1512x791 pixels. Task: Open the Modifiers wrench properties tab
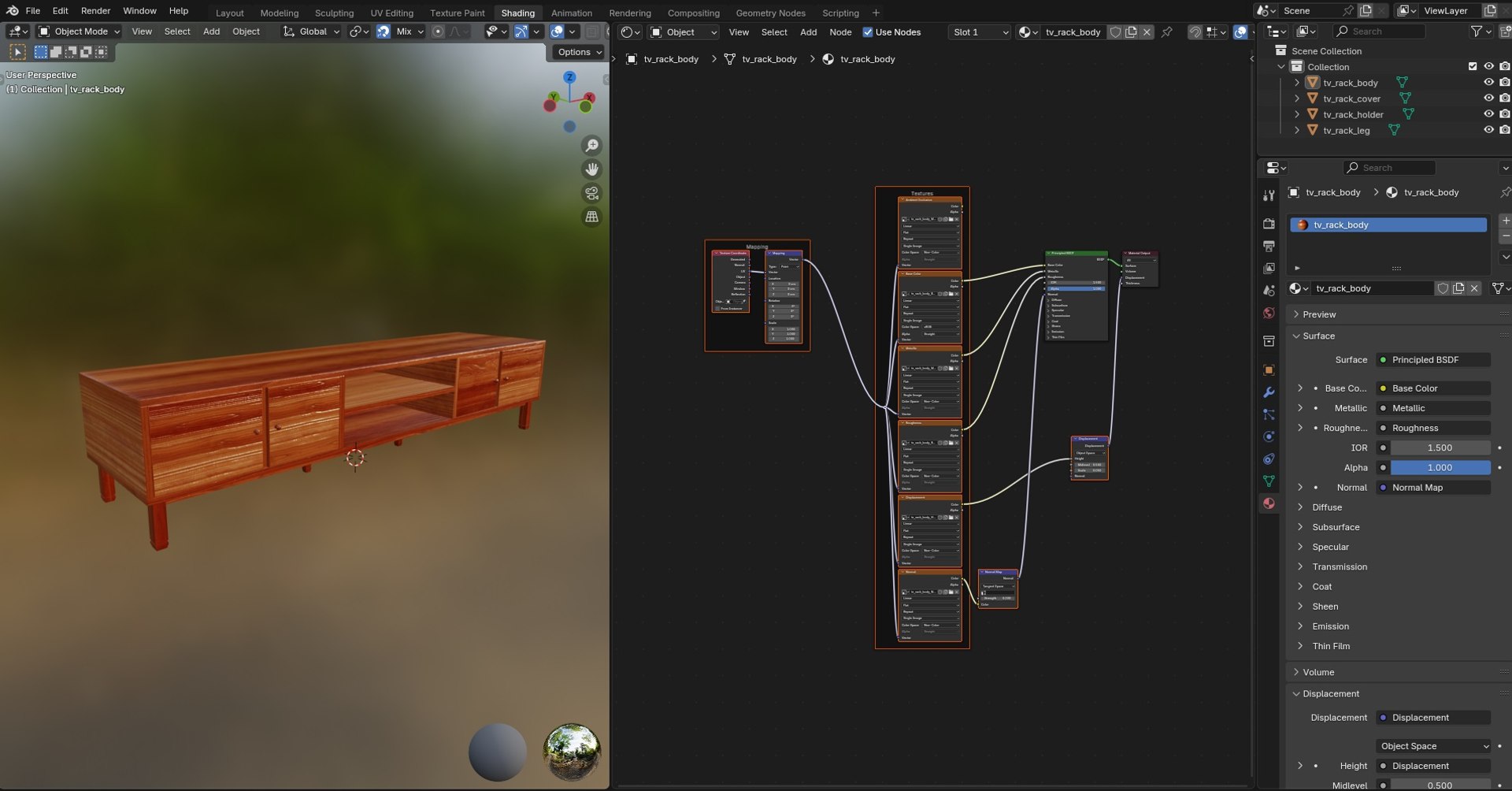coord(1269,392)
